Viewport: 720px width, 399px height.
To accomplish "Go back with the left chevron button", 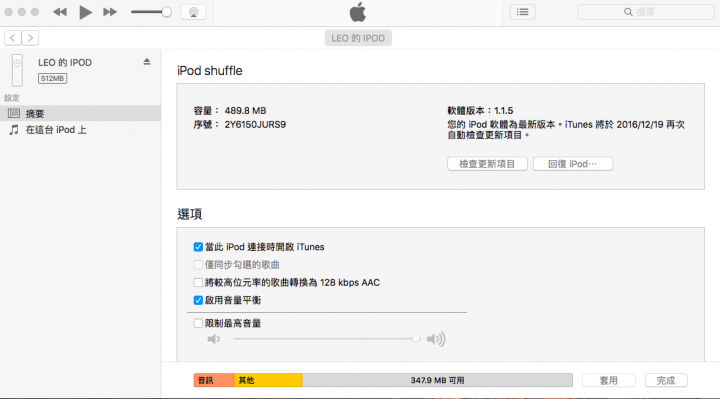I will (13, 38).
